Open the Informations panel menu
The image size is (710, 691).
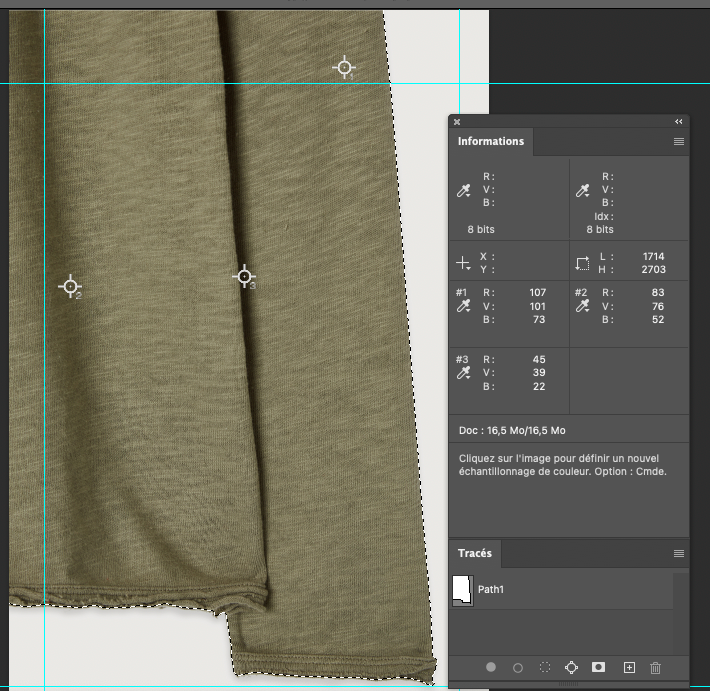tap(679, 142)
